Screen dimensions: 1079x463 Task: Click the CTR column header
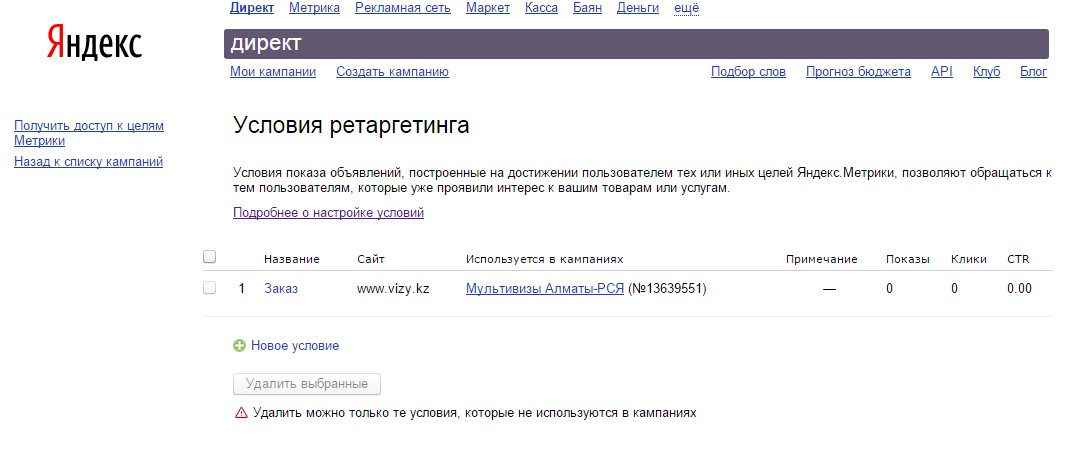(1018, 259)
